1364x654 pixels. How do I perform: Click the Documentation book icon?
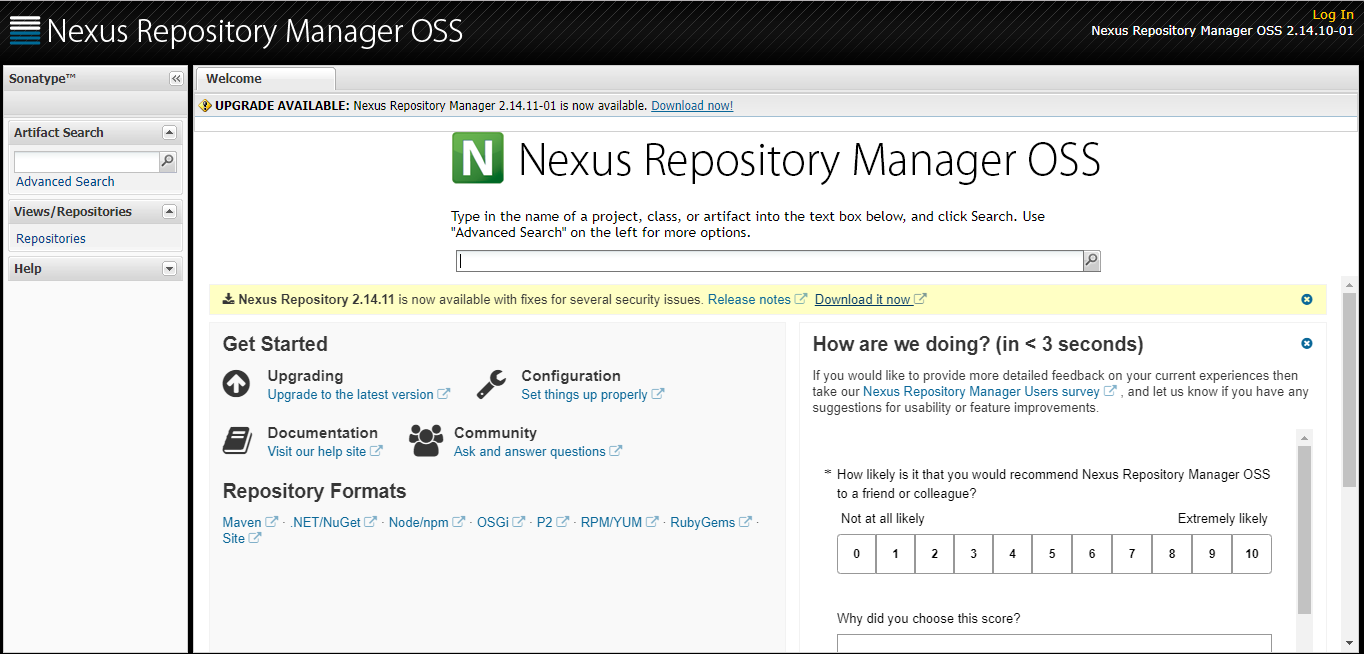[x=237, y=441]
